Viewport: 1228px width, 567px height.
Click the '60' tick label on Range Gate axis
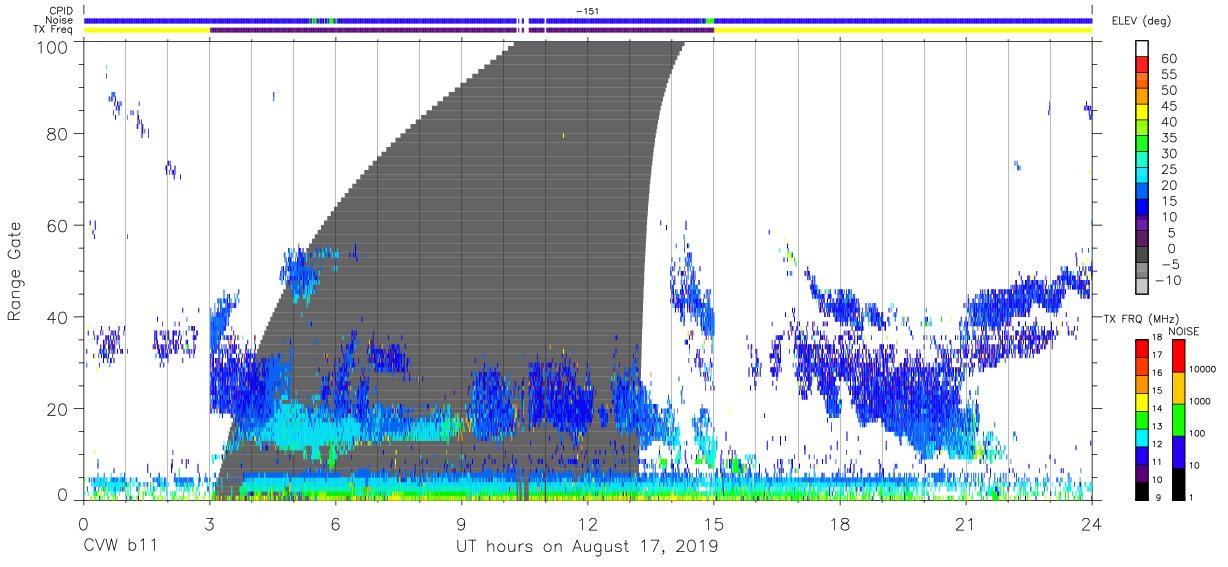58,226
